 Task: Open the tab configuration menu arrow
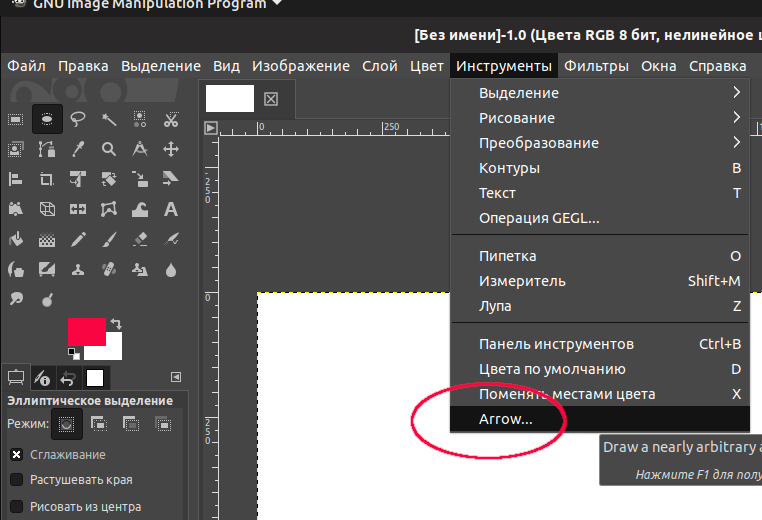point(176,377)
